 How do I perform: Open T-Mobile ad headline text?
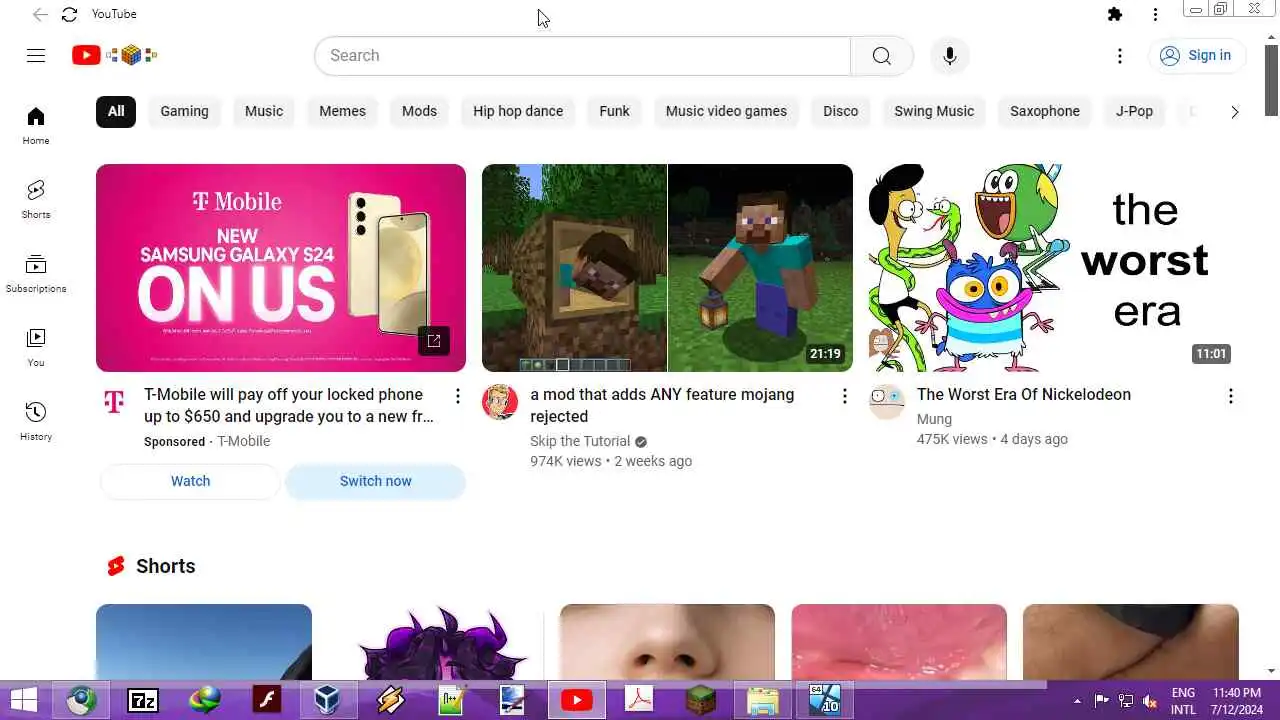[289, 405]
